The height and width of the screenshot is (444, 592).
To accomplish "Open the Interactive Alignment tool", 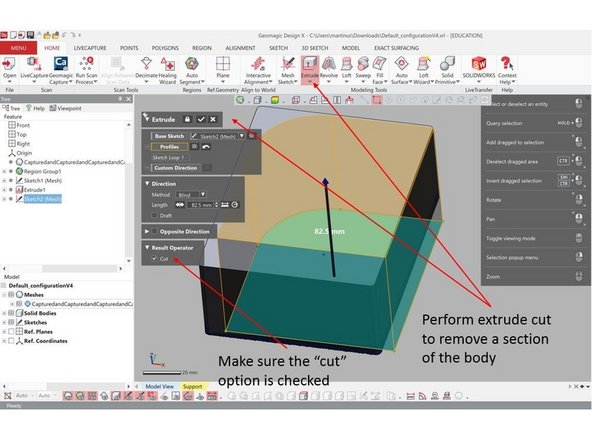I will point(258,63).
